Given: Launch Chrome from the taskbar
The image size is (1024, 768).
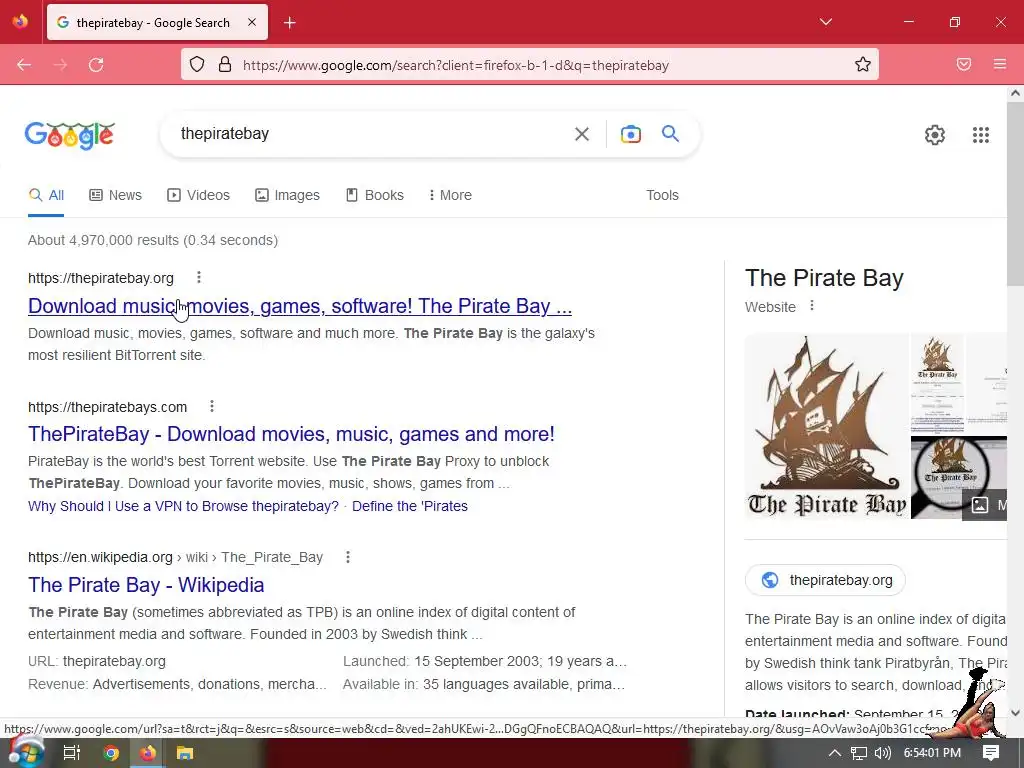Looking at the screenshot, I should [111, 753].
